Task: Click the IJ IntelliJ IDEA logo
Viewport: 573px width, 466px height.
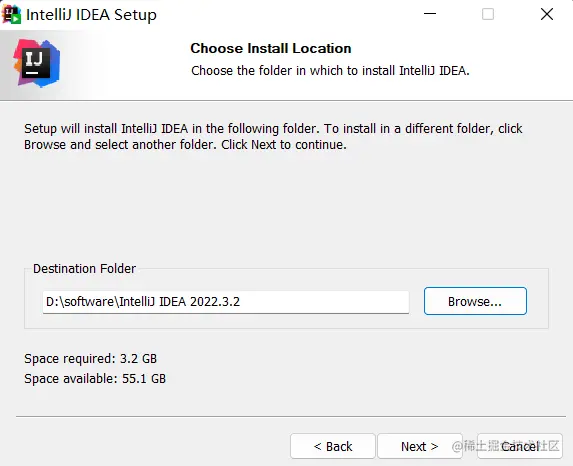Action: coord(37,63)
